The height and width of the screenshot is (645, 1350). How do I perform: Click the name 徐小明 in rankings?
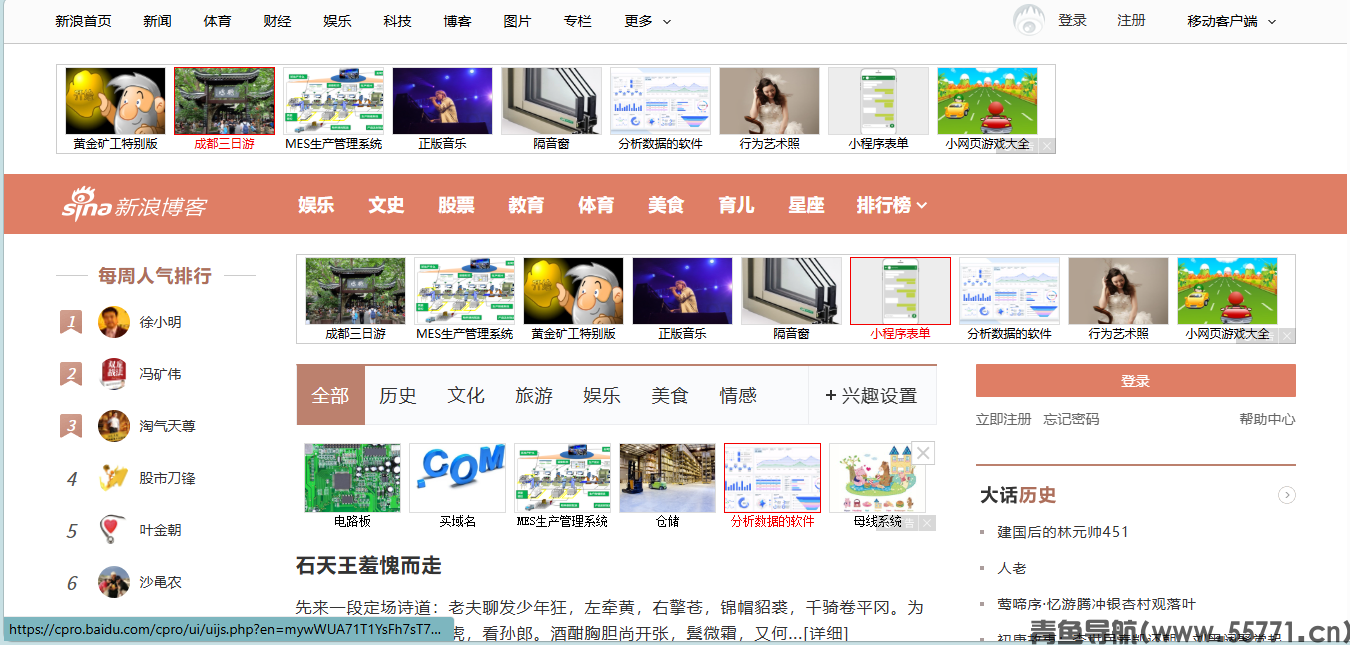click(161, 322)
